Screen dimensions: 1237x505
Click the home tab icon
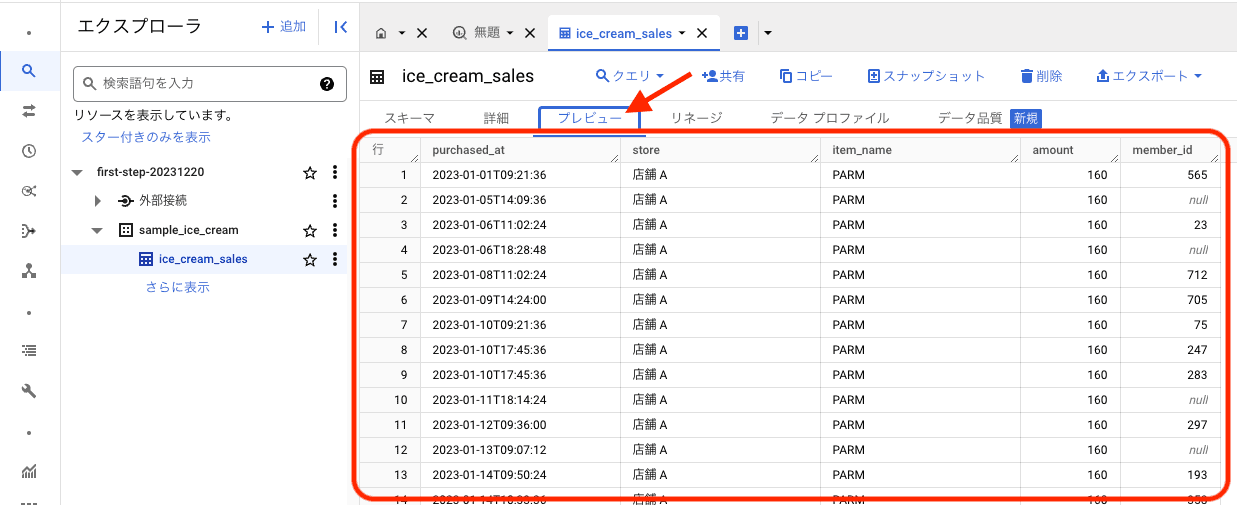click(x=381, y=33)
